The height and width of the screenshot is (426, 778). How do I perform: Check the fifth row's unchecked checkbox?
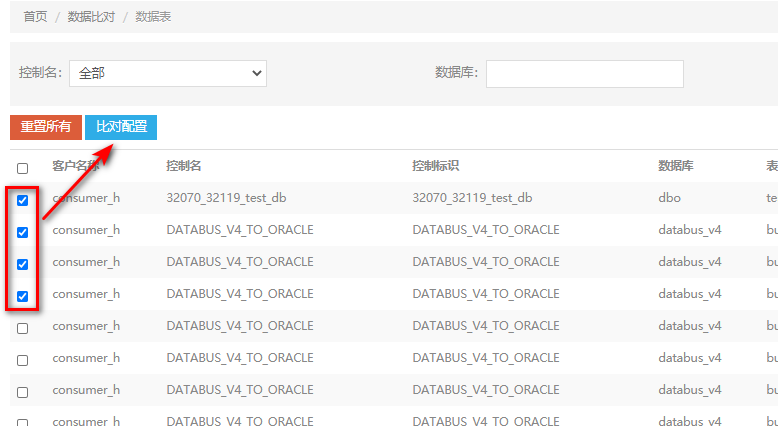click(22, 328)
